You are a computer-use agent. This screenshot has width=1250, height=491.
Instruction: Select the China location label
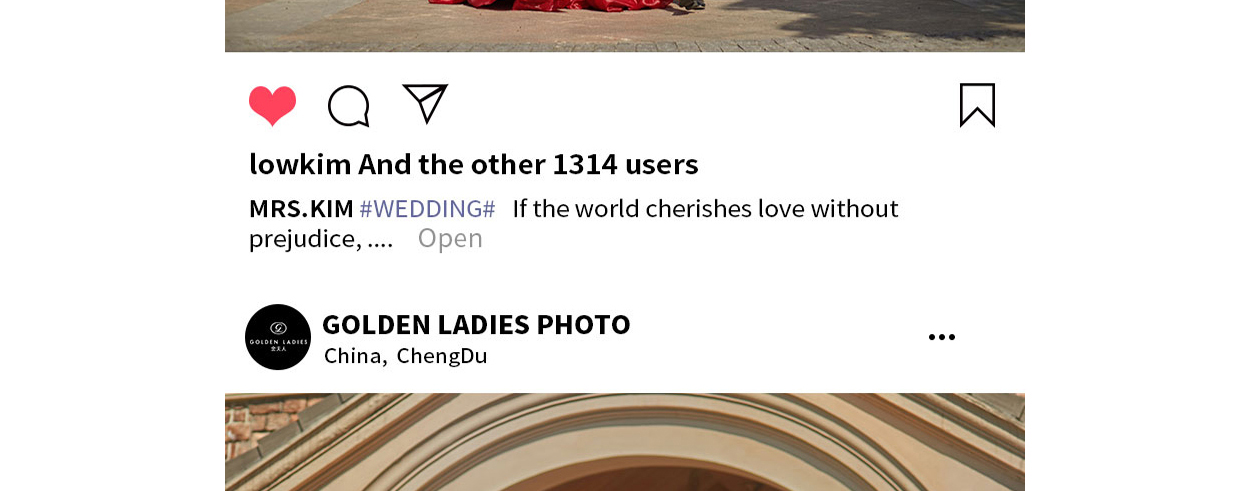click(x=355, y=356)
